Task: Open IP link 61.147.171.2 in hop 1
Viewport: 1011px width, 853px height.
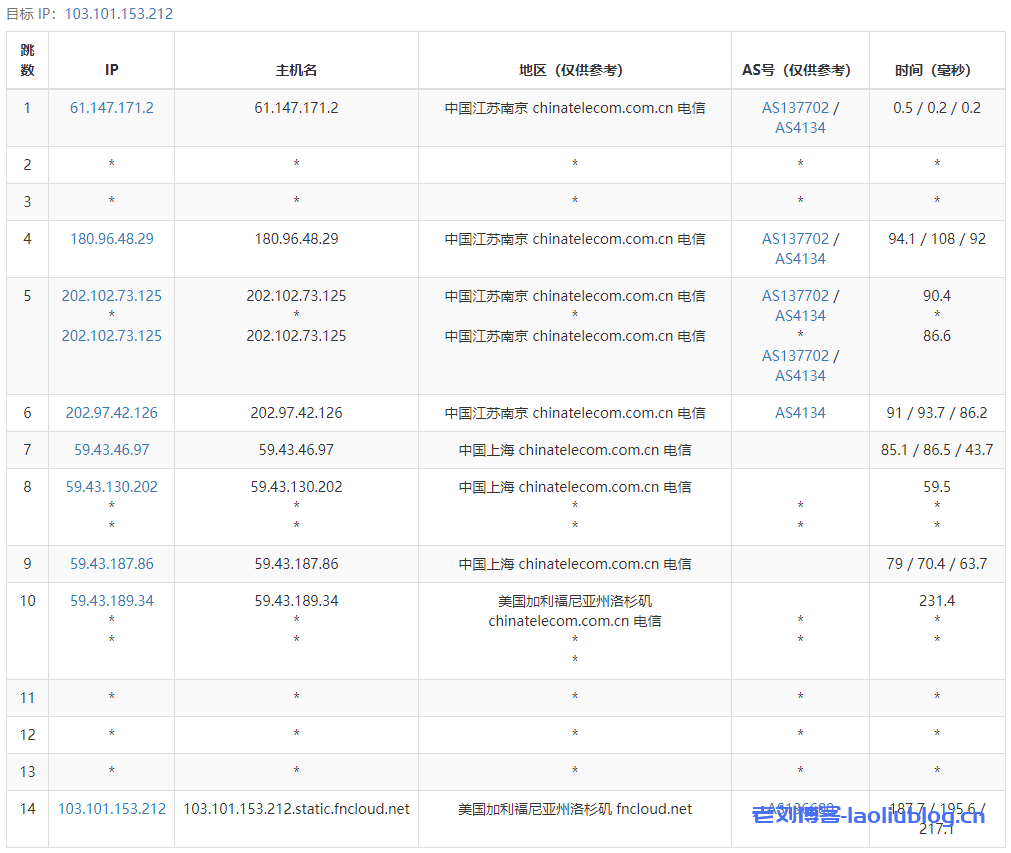Action: pyautogui.click(x=111, y=108)
